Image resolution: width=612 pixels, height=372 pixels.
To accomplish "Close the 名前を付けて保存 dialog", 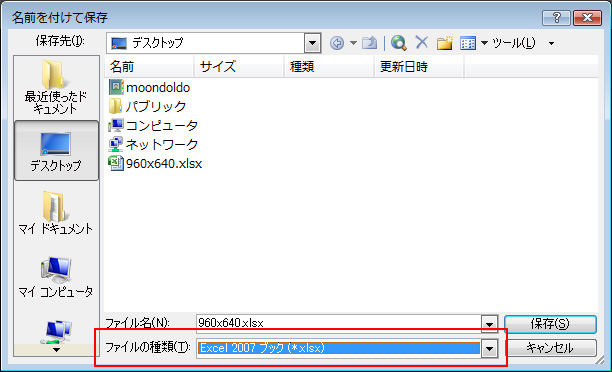I will 587,18.
